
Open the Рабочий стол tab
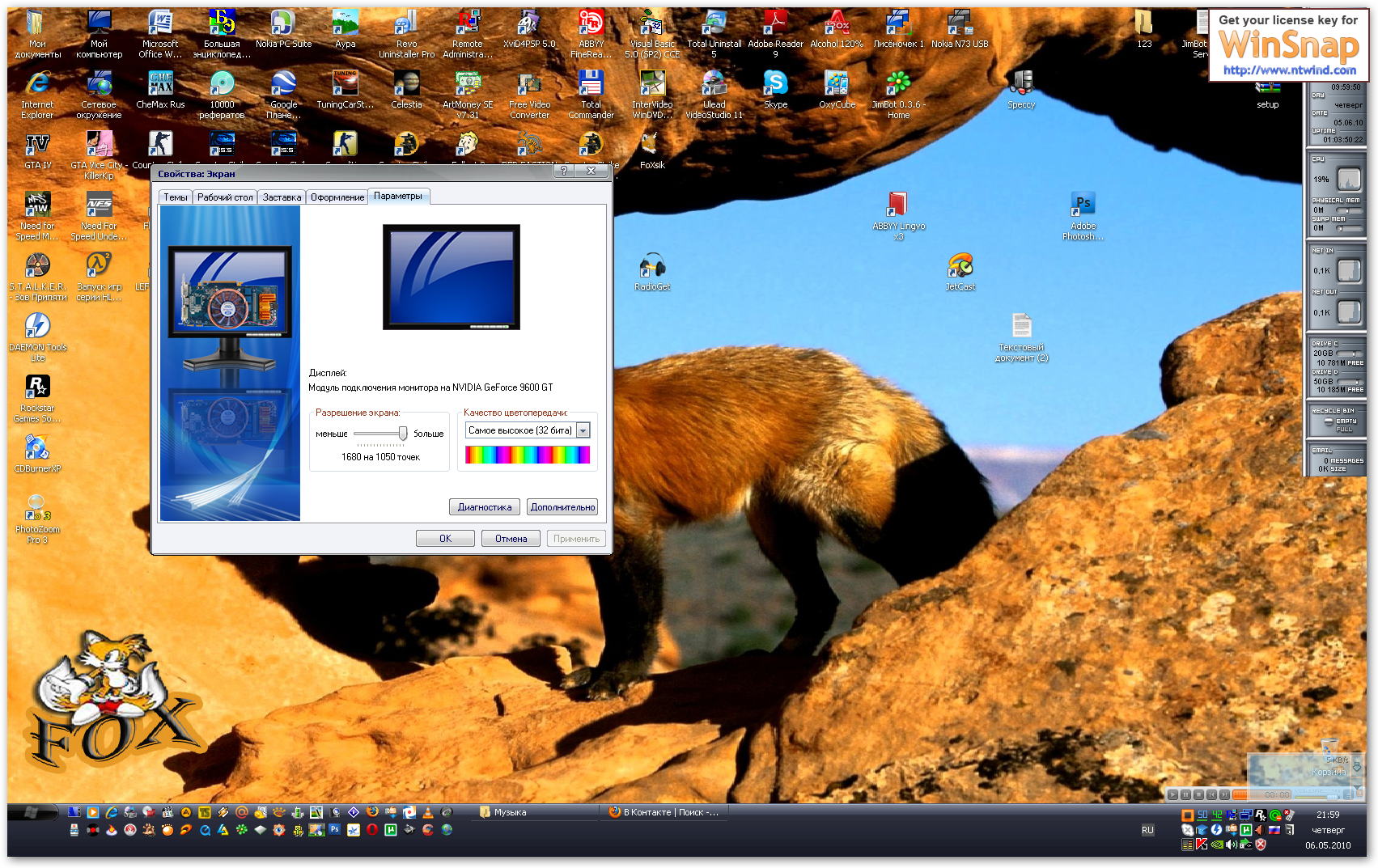click(225, 197)
